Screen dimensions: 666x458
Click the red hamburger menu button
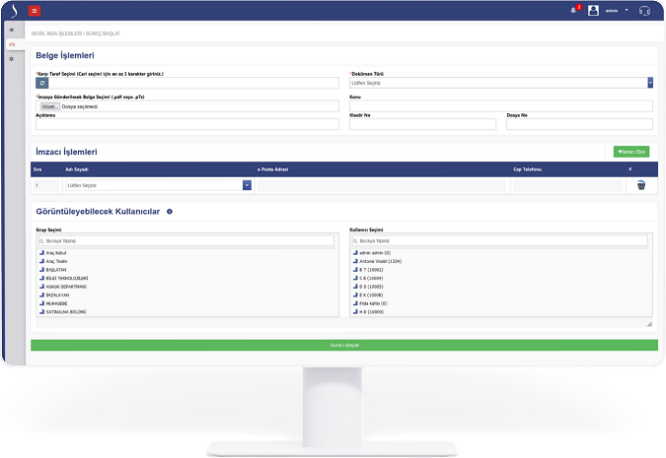pyautogui.click(x=35, y=10)
